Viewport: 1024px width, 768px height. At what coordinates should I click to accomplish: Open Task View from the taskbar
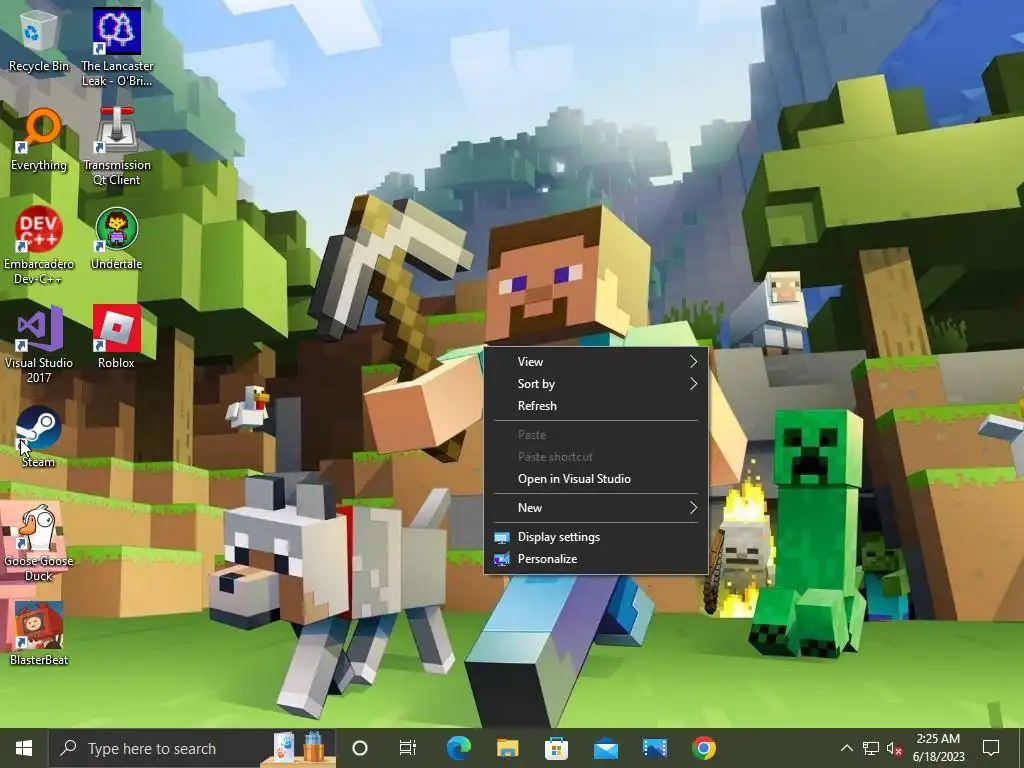[x=408, y=748]
